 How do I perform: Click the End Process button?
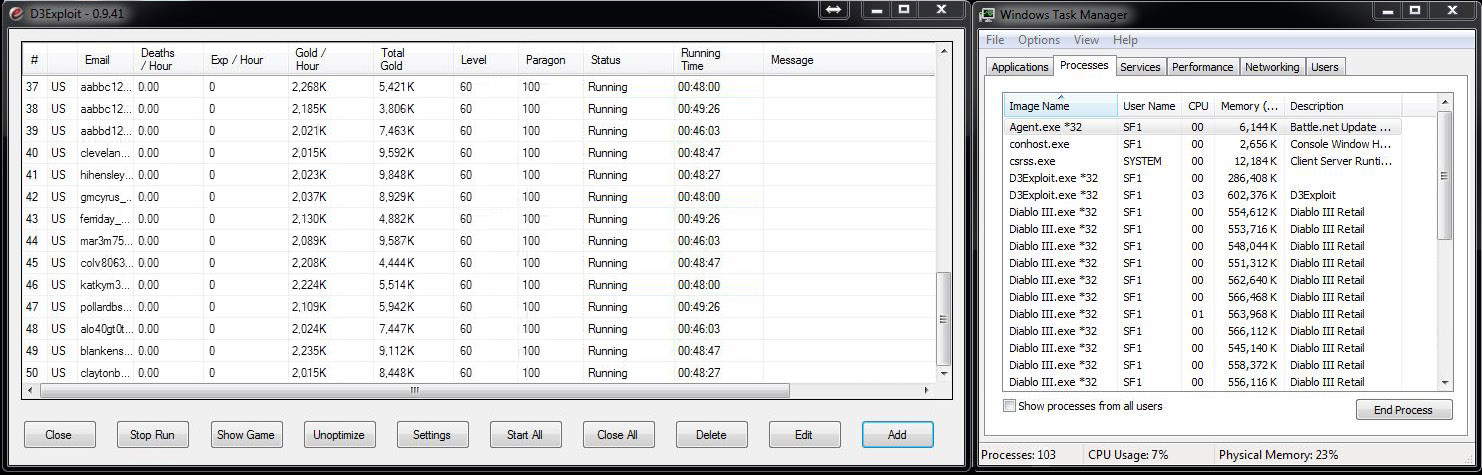[x=1403, y=410]
